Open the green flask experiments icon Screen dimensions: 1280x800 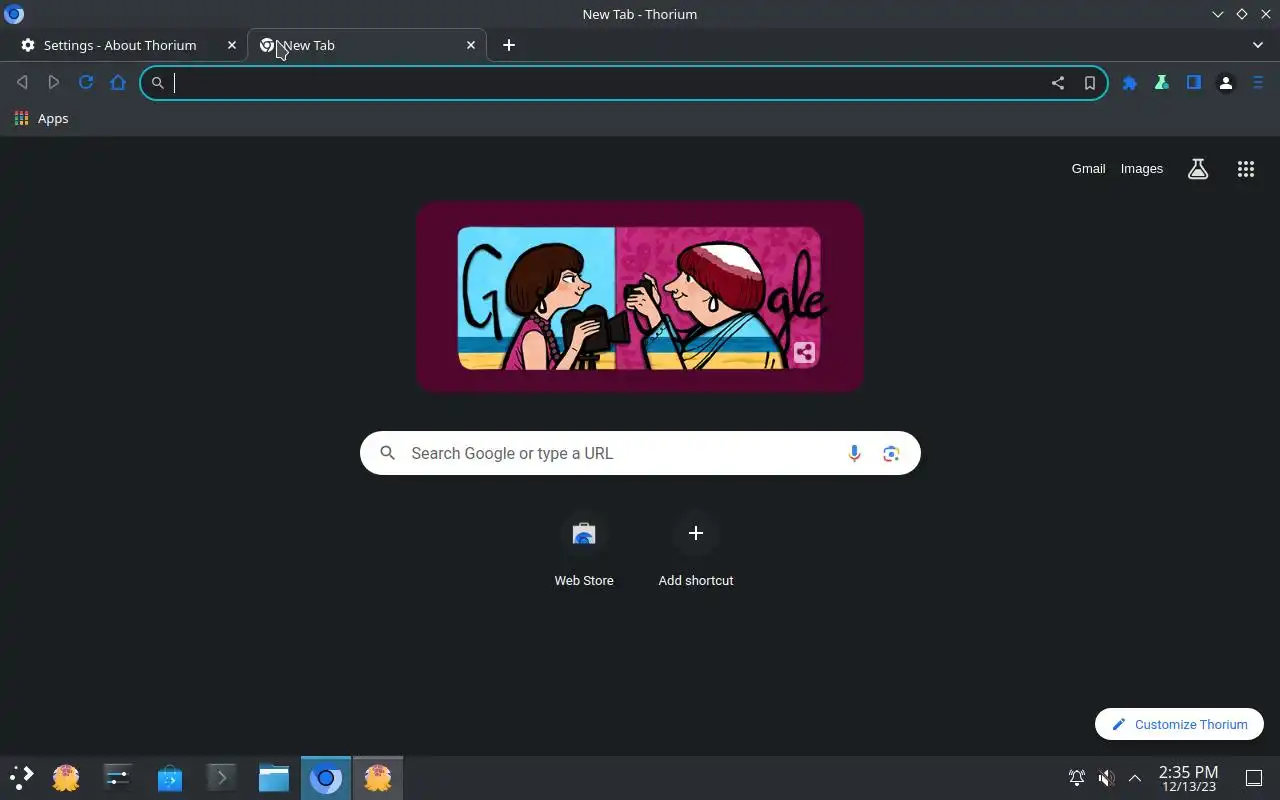tap(1162, 83)
